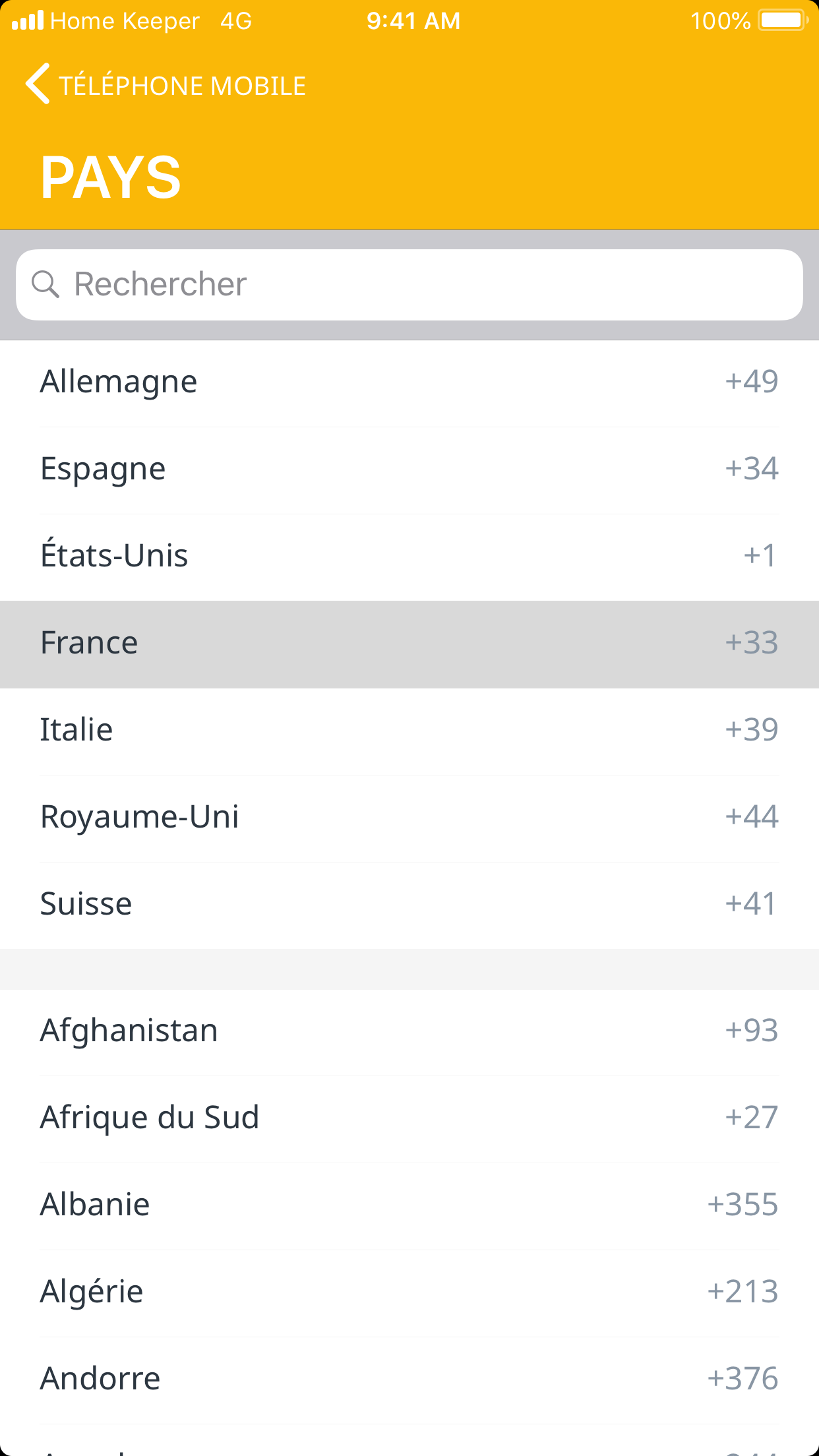Tap the search magnifier icon
Viewport: 819px width, 1456px height.
coord(45,284)
